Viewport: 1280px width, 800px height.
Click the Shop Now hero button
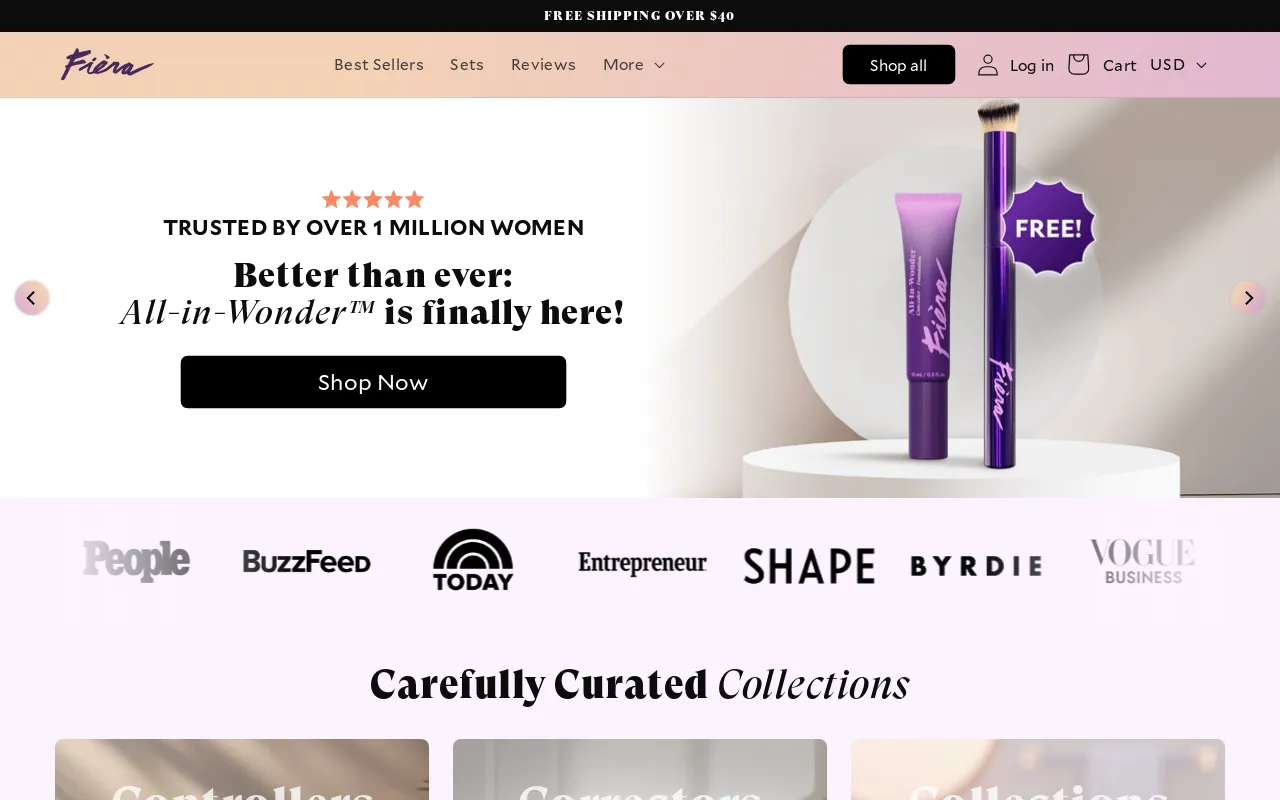pos(373,382)
